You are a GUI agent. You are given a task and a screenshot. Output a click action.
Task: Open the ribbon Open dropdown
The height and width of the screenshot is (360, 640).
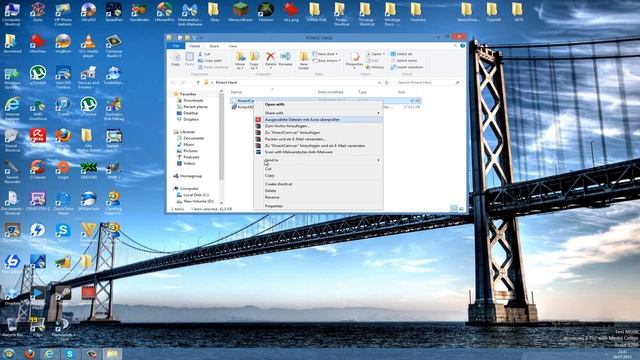pos(375,54)
